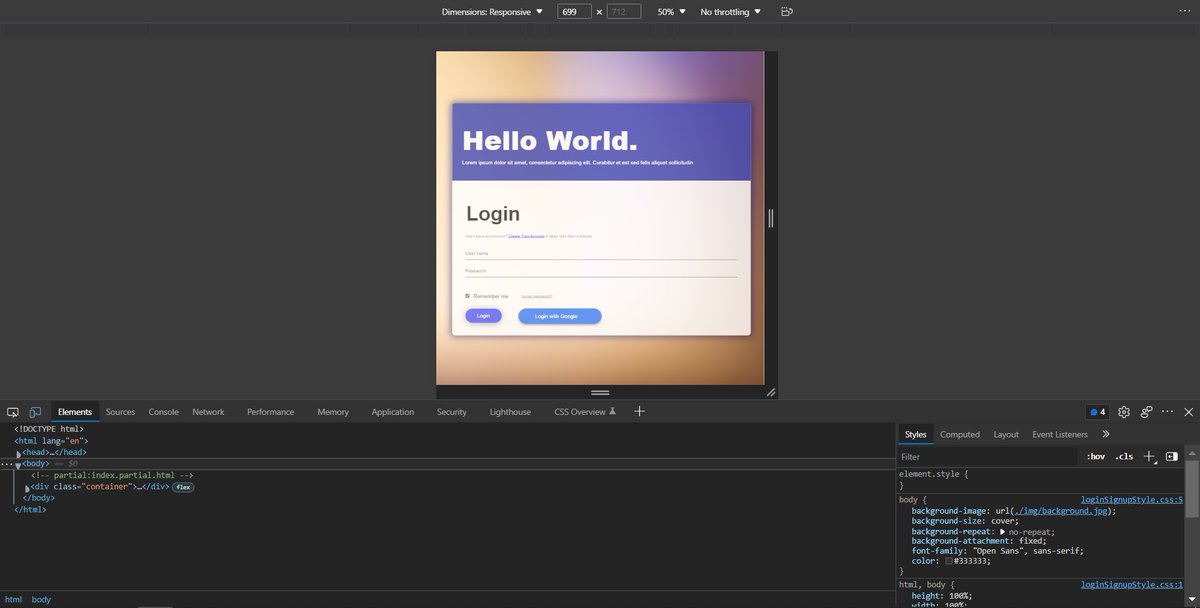Close the DevTools panel
This screenshot has width=1200, height=608.
[x=1188, y=412]
